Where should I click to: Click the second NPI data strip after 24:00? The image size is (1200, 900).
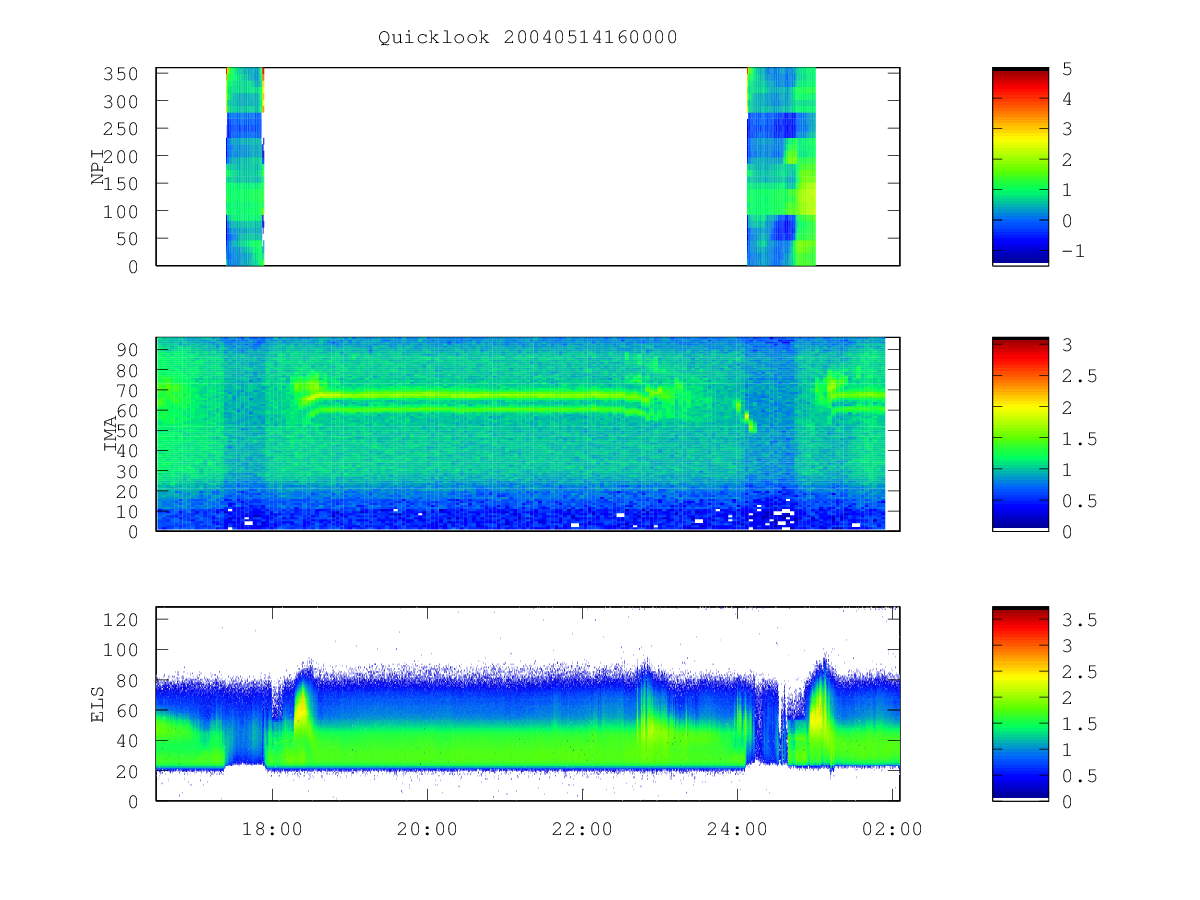coord(782,167)
